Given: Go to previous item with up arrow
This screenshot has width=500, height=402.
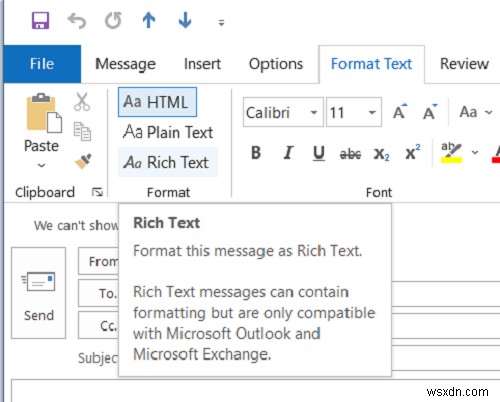Looking at the screenshot, I should click(149, 20).
